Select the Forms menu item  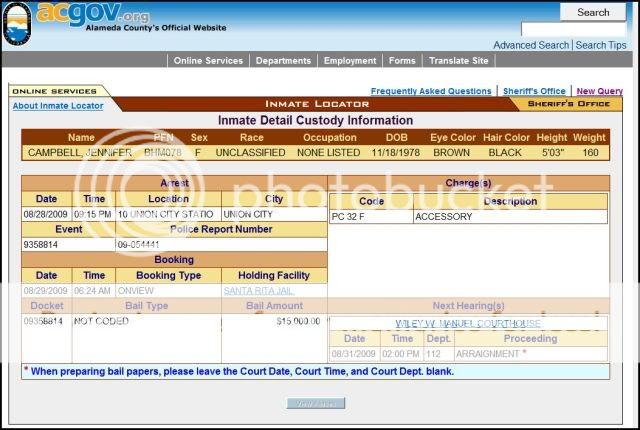tap(402, 61)
